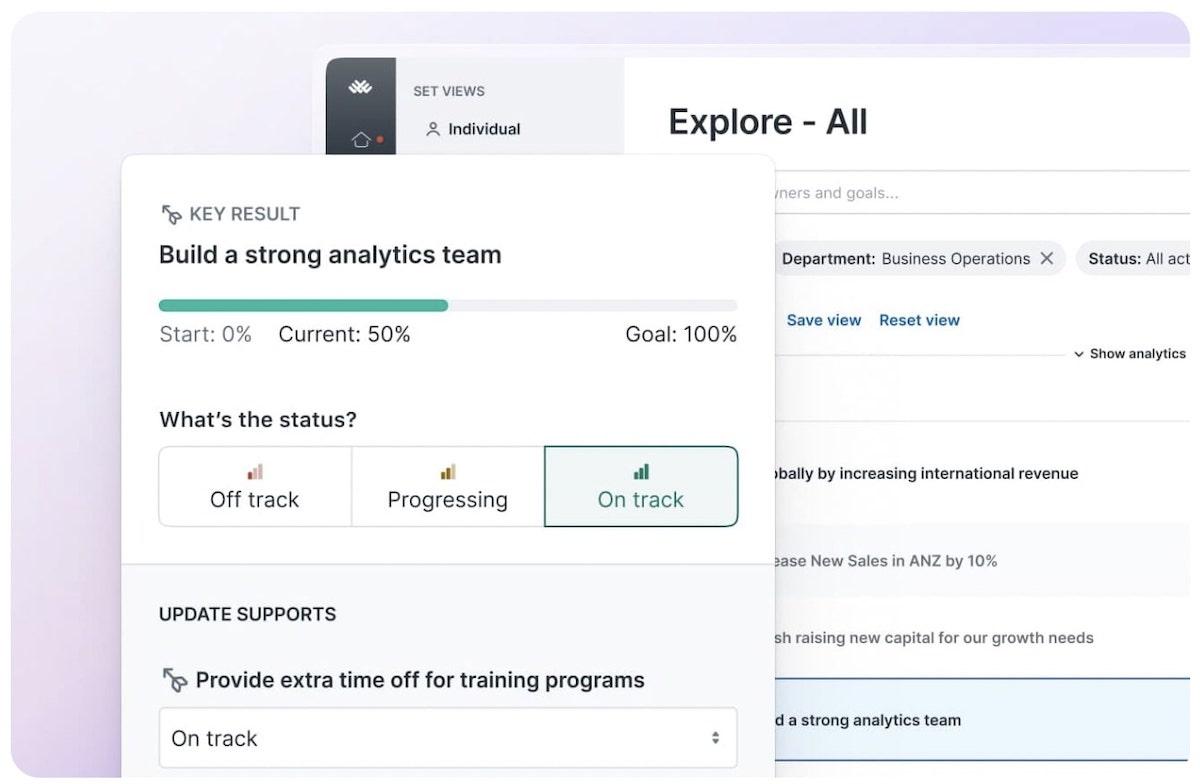Remove the Business Operations department filter
The width and height of the screenshot is (1200, 784).
1047,259
